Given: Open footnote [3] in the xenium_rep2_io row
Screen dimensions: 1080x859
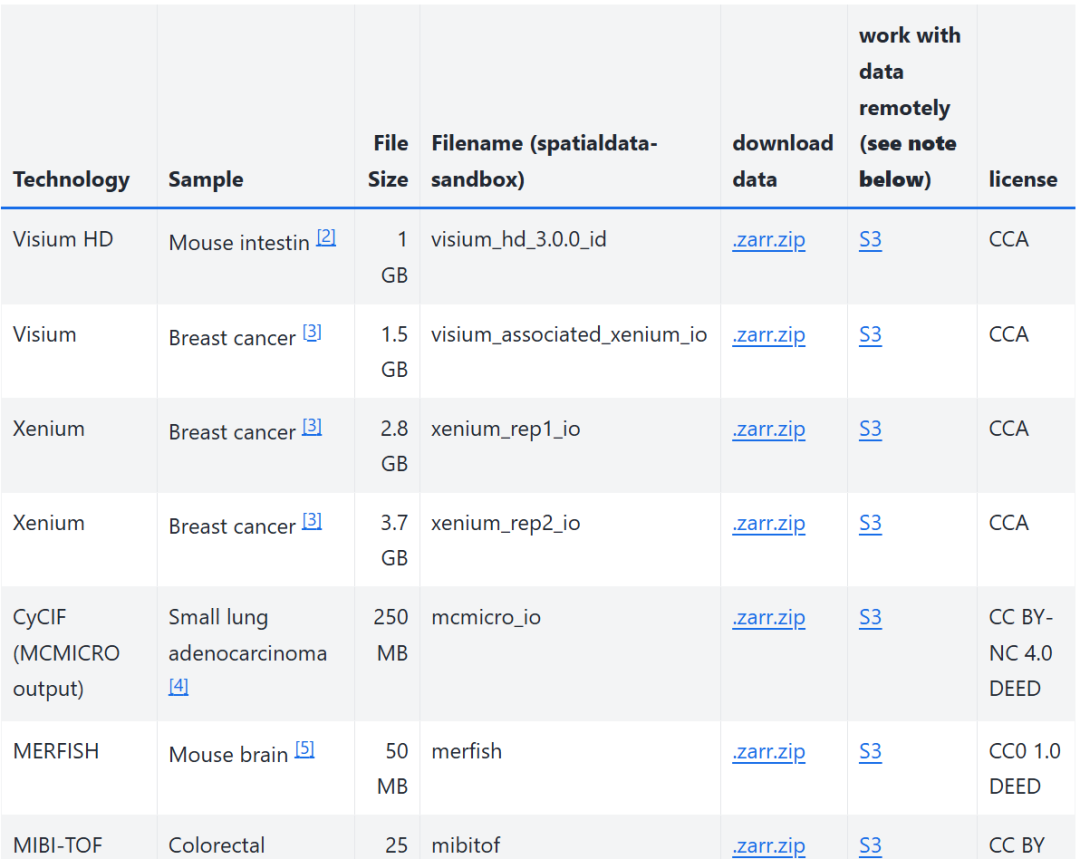Looking at the screenshot, I should [x=312, y=521].
